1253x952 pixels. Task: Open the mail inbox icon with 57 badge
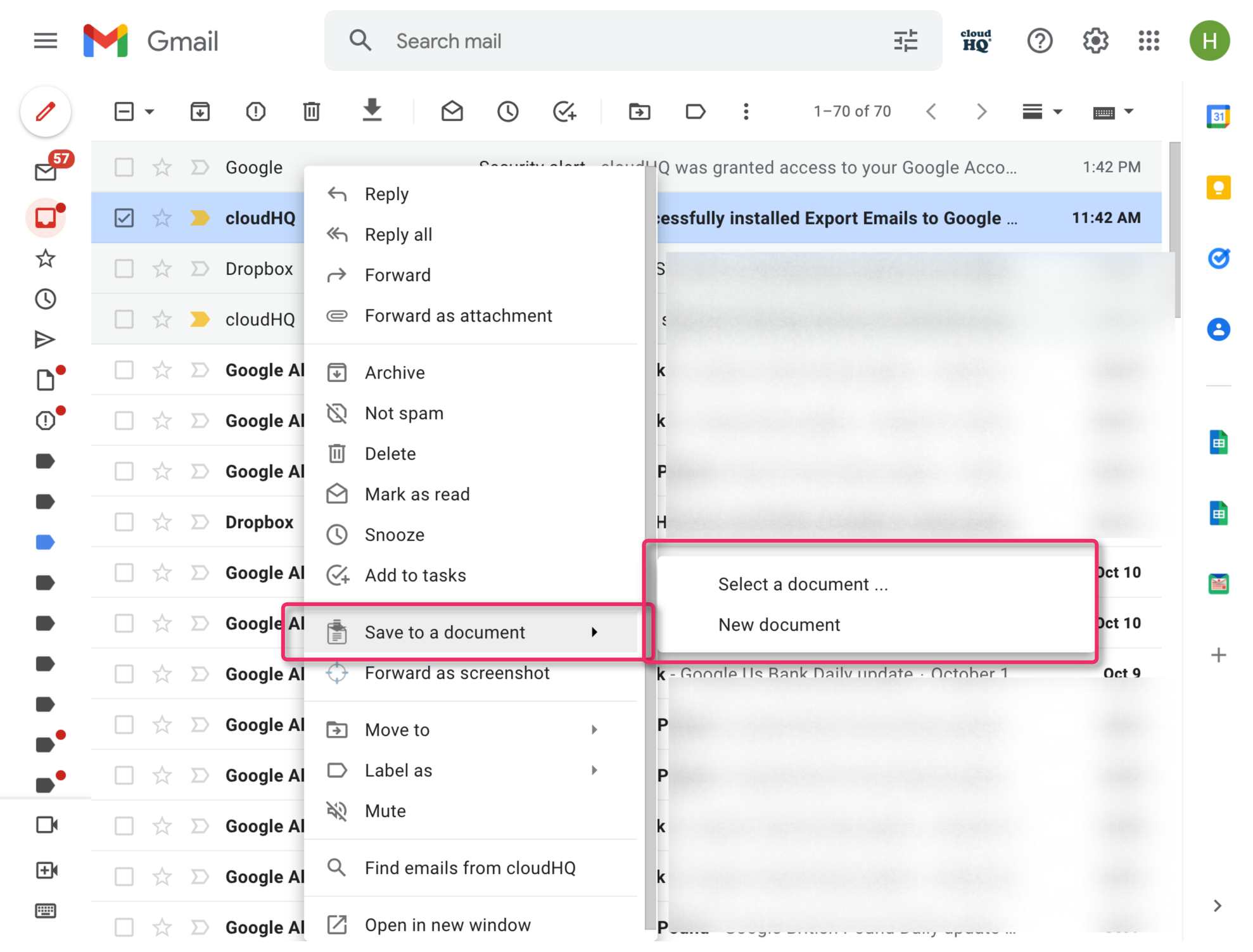tap(45, 172)
